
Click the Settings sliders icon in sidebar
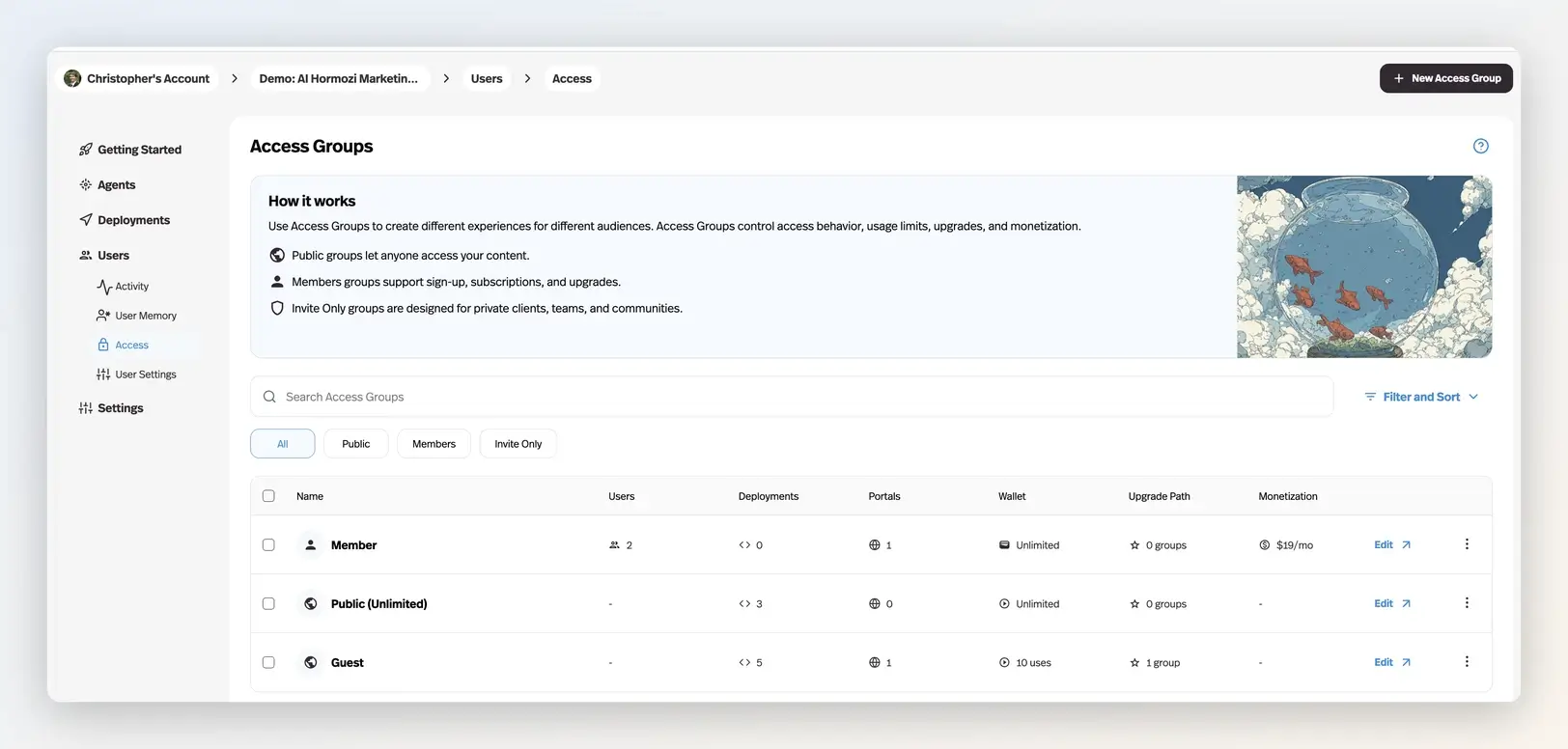coord(86,408)
